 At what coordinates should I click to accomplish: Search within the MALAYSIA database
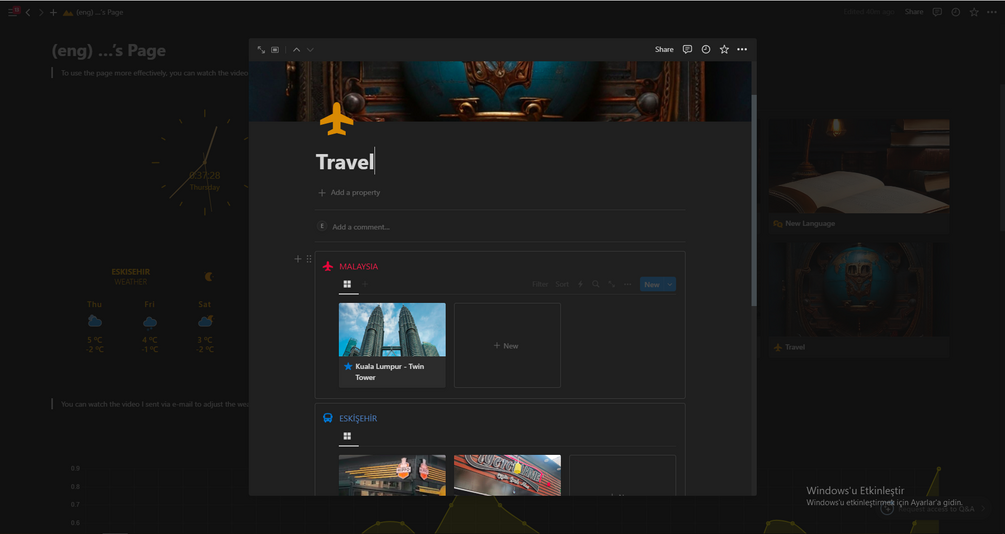click(x=596, y=284)
